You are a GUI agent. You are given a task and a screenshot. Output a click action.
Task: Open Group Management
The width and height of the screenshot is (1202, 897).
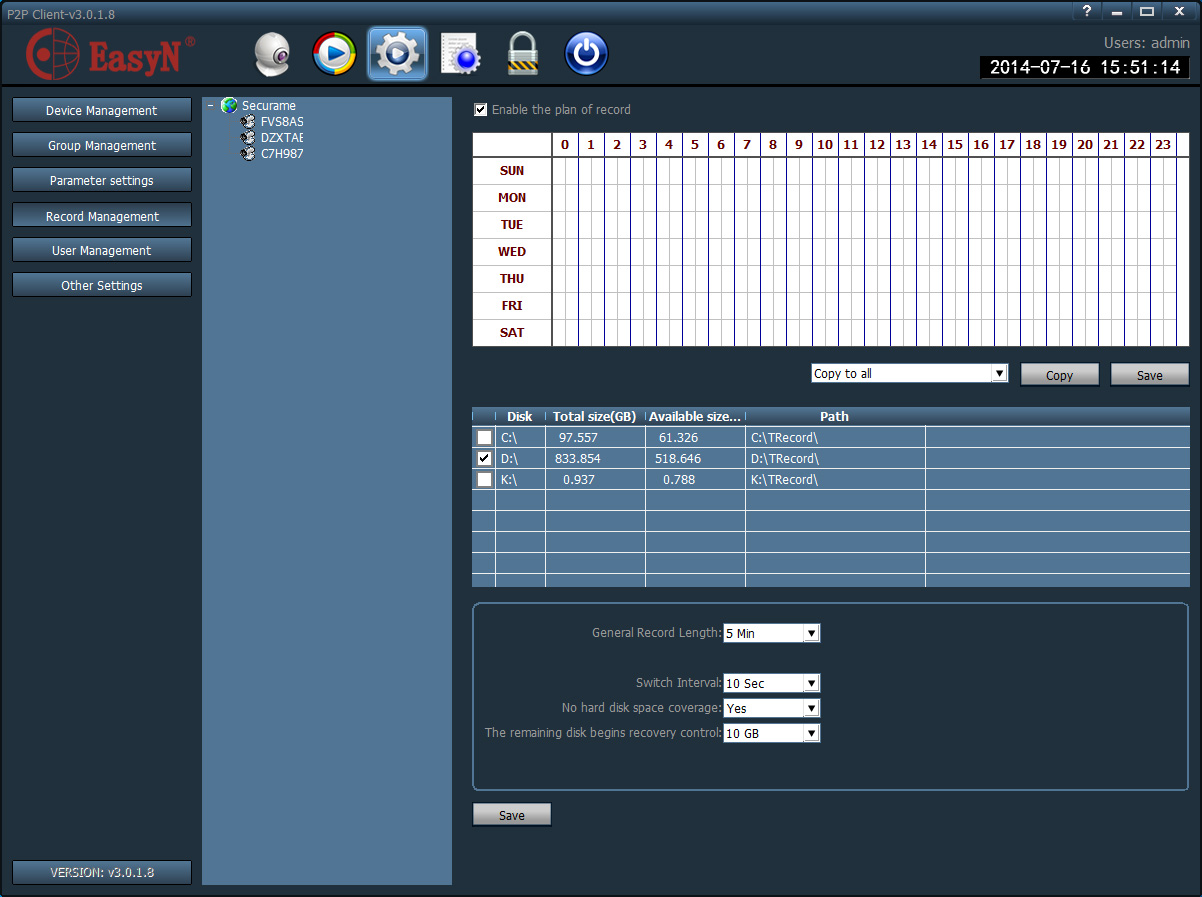[102, 146]
